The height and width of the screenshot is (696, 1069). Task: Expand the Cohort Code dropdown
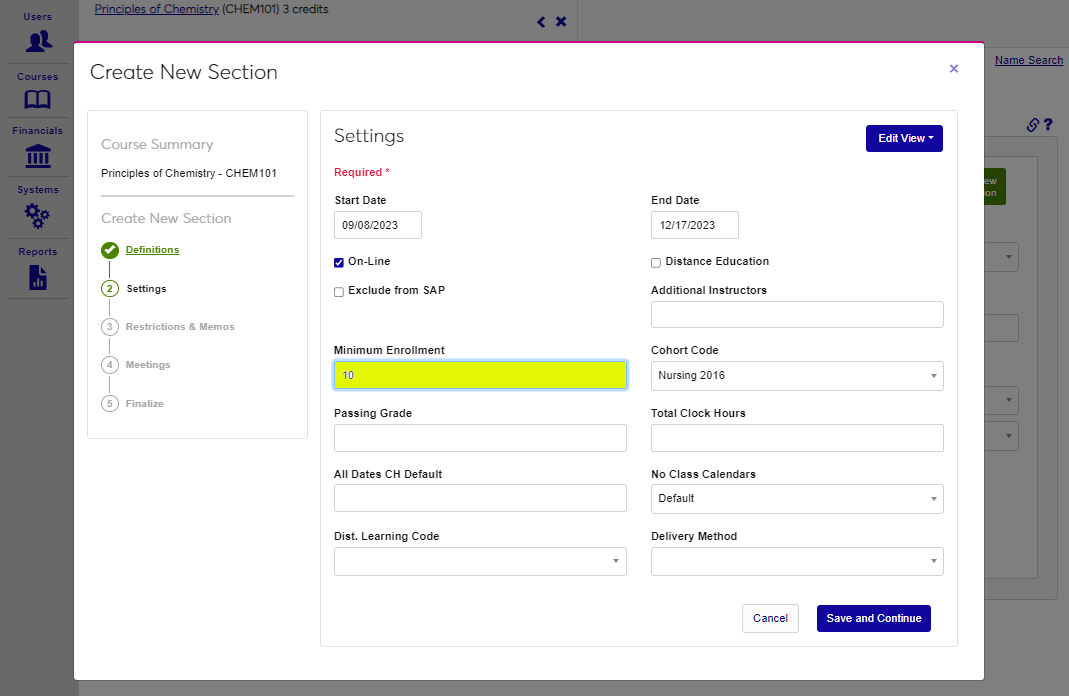click(797, 376)
